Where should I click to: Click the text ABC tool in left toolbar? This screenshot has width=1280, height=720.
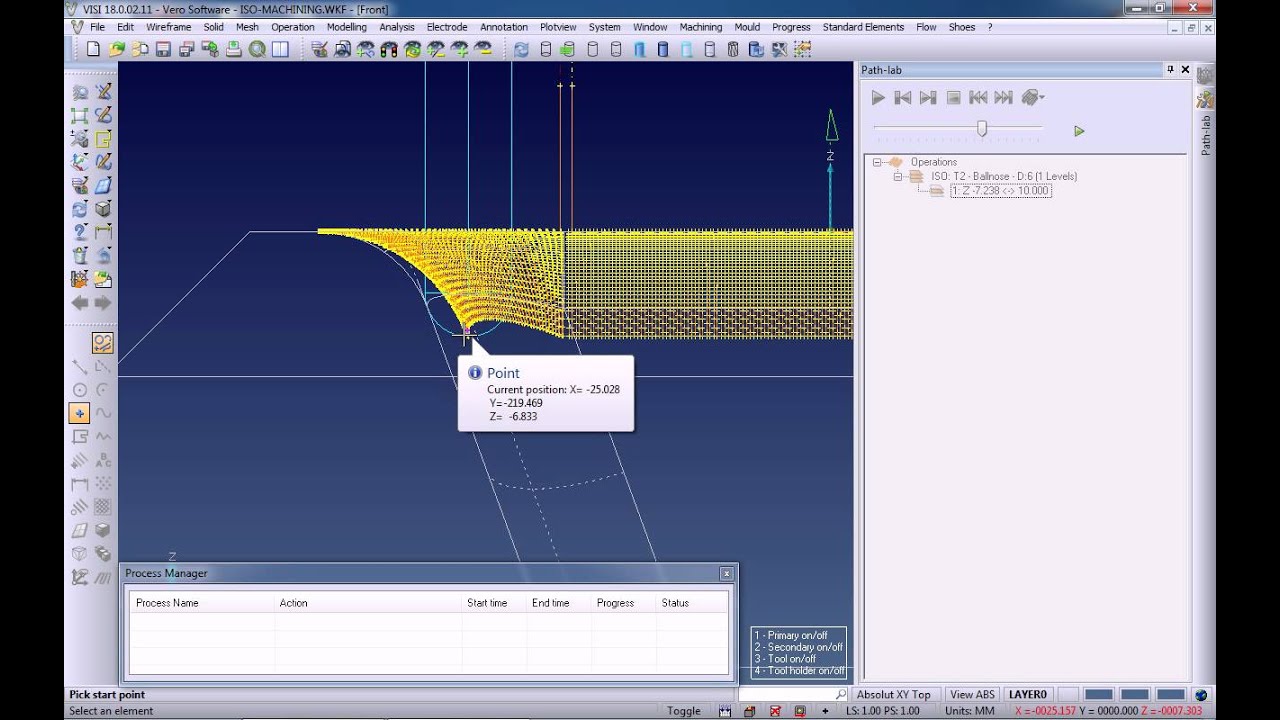click(103, 460)
